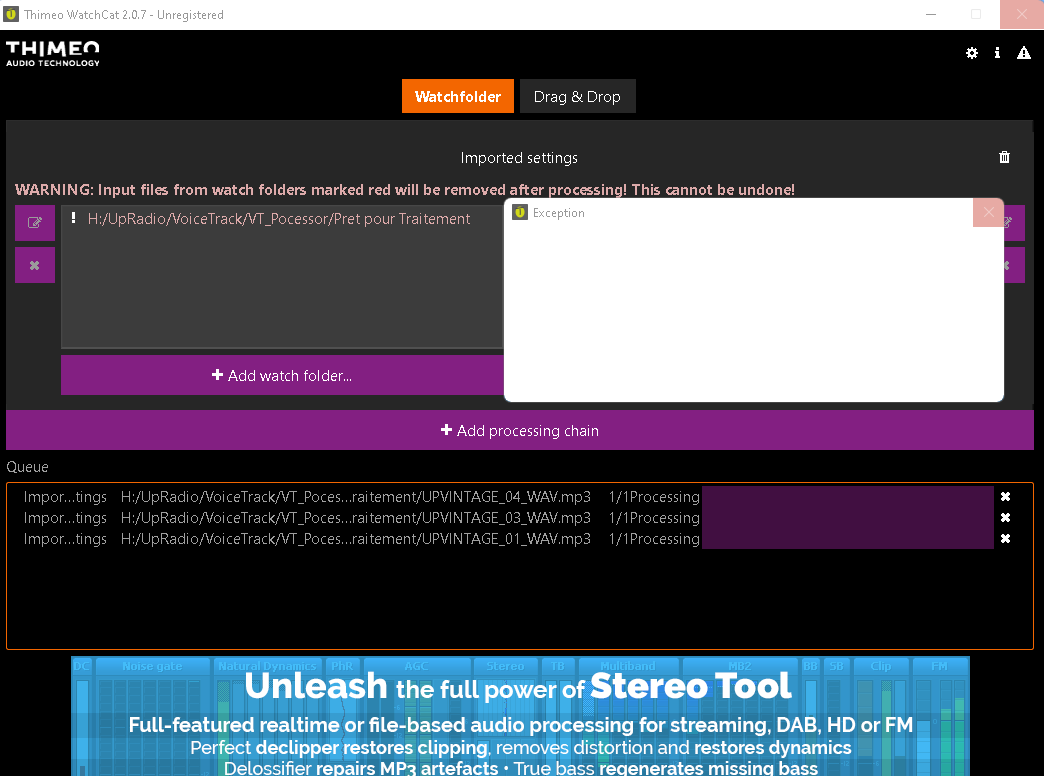Close the Exception dialog
This screenshot has height=776, width=1044.
pos(988,212)
